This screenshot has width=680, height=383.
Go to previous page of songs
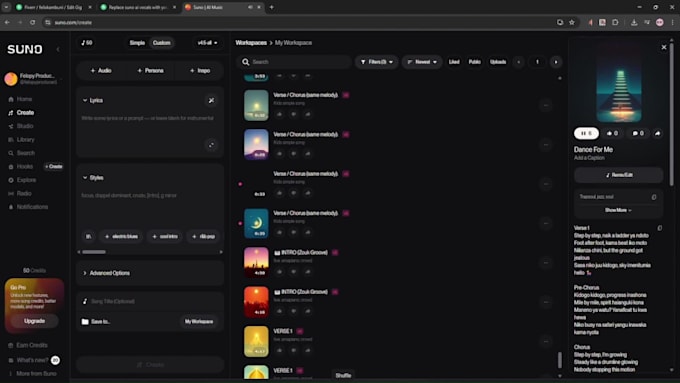(519, 62)
